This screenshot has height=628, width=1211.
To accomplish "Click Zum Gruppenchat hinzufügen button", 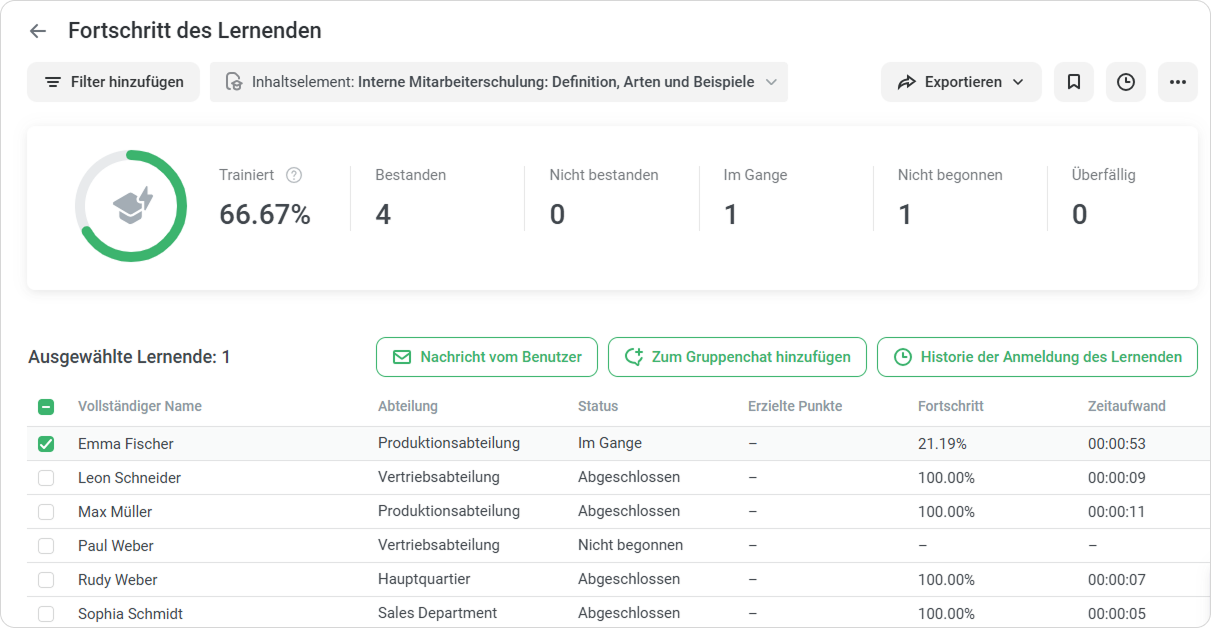I will pos(737,357).
